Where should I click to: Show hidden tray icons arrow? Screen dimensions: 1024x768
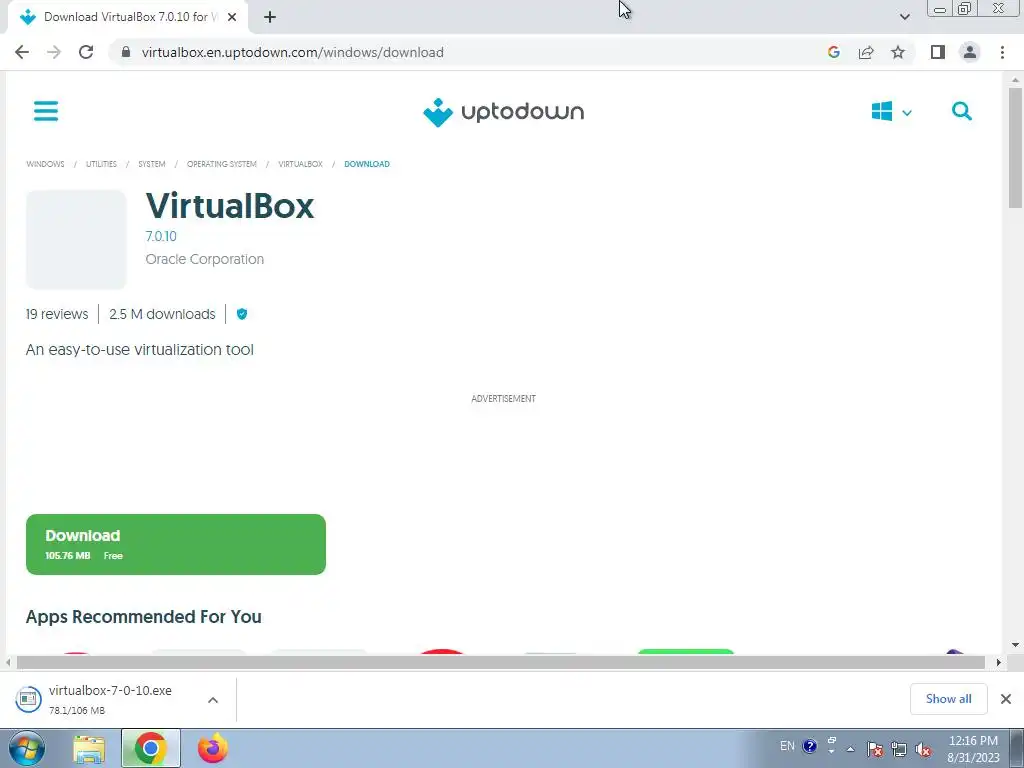click(x=850, y=749)
